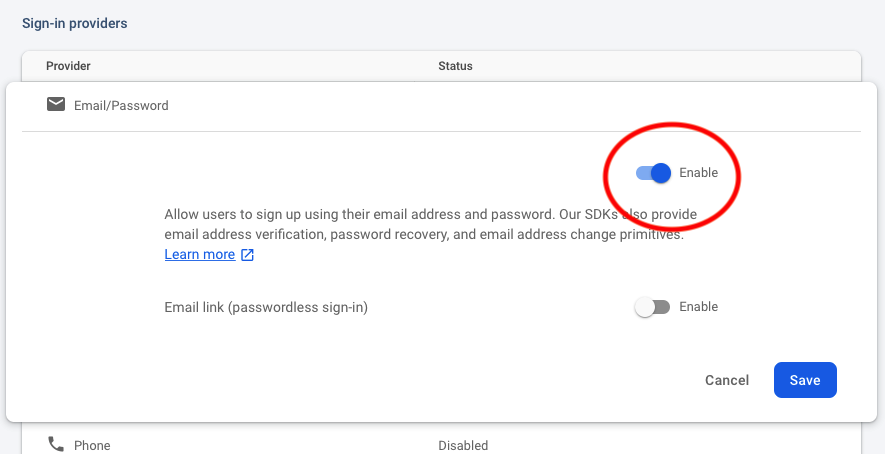
Task: Save the sign-in provider settings
Action: [x=805, y=380]
